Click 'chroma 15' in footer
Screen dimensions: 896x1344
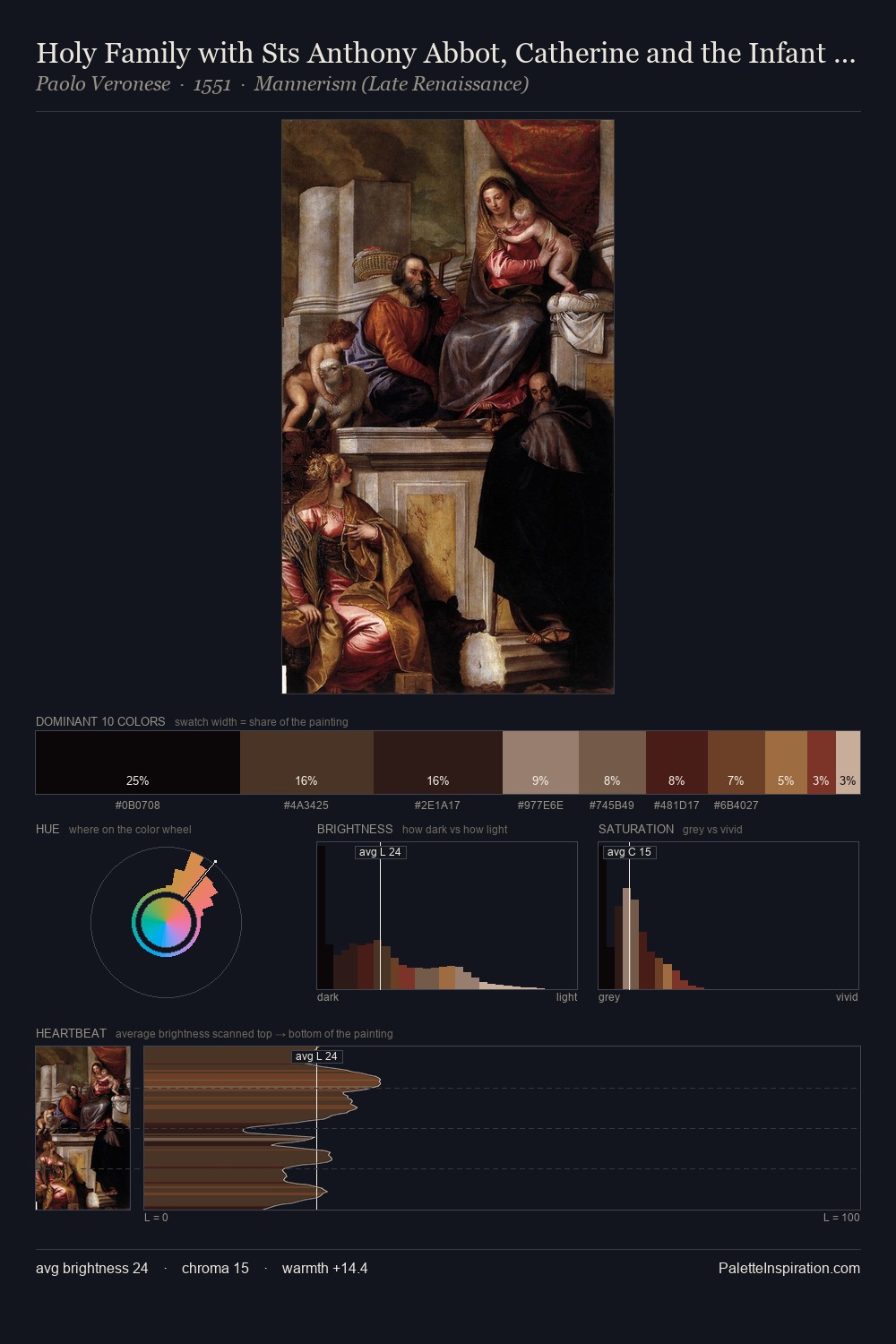215,1268
